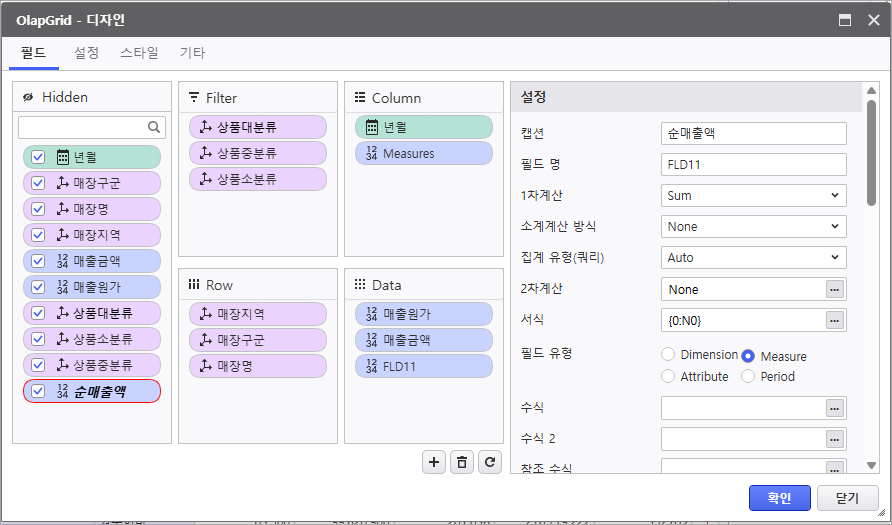This screenshot has height=525, width=892.
Task: Uncheck the 년월 field checkbox
Action: click(x=38, y=157)
